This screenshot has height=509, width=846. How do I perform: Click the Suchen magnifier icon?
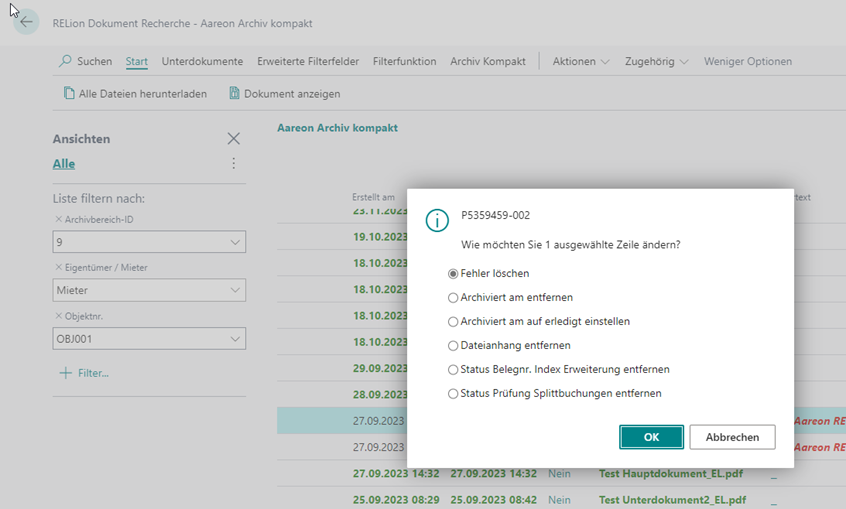pos(66,61)
